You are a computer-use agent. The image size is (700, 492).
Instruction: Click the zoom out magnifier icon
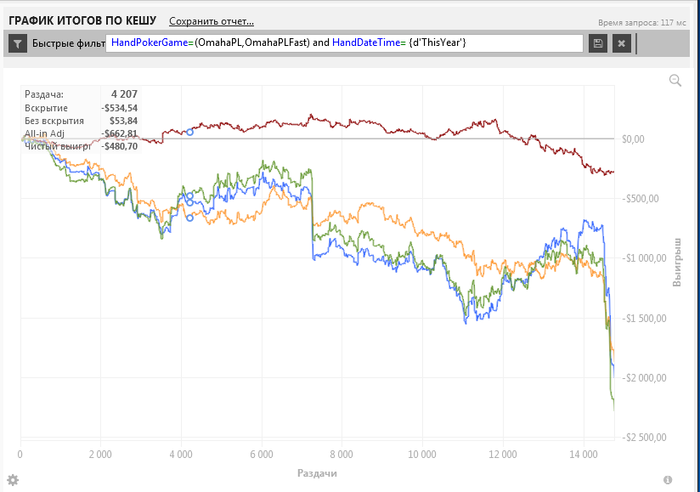[x=675, y=80]
